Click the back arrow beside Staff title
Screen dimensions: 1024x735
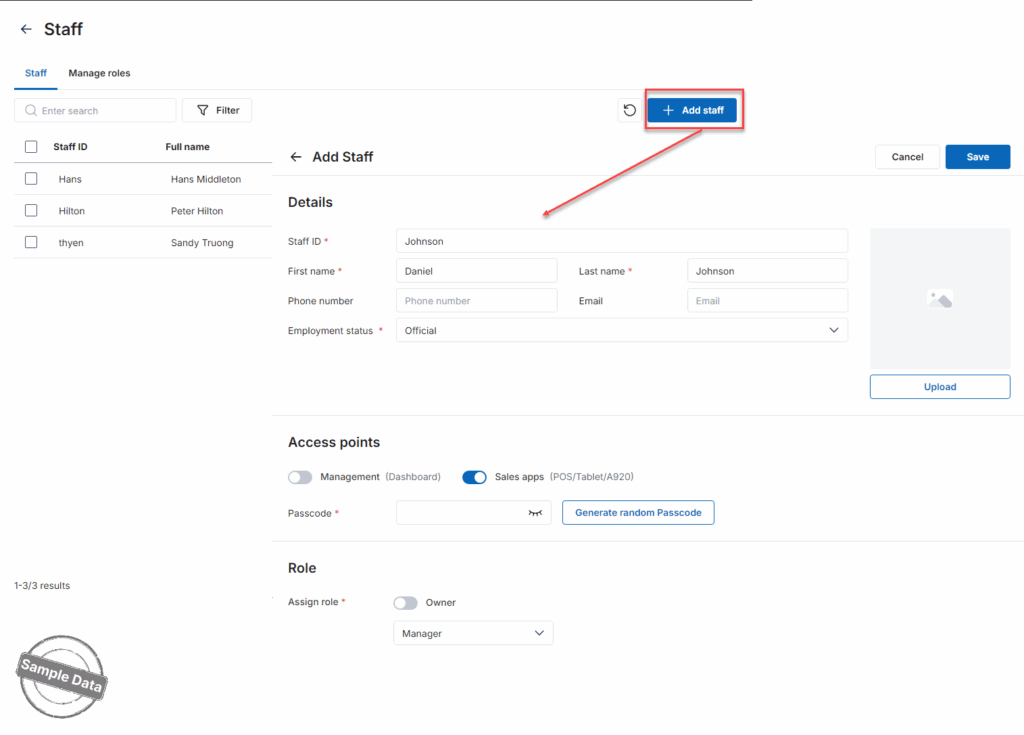click(26, 30)
